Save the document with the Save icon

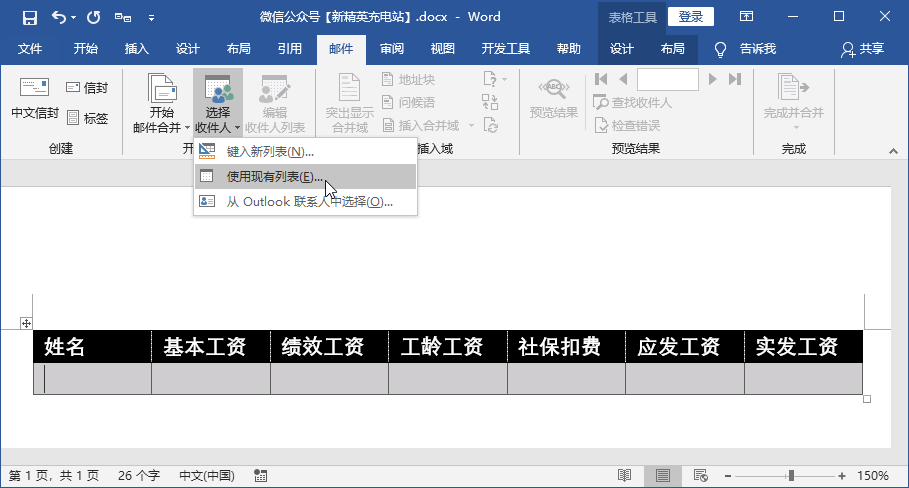30,17
